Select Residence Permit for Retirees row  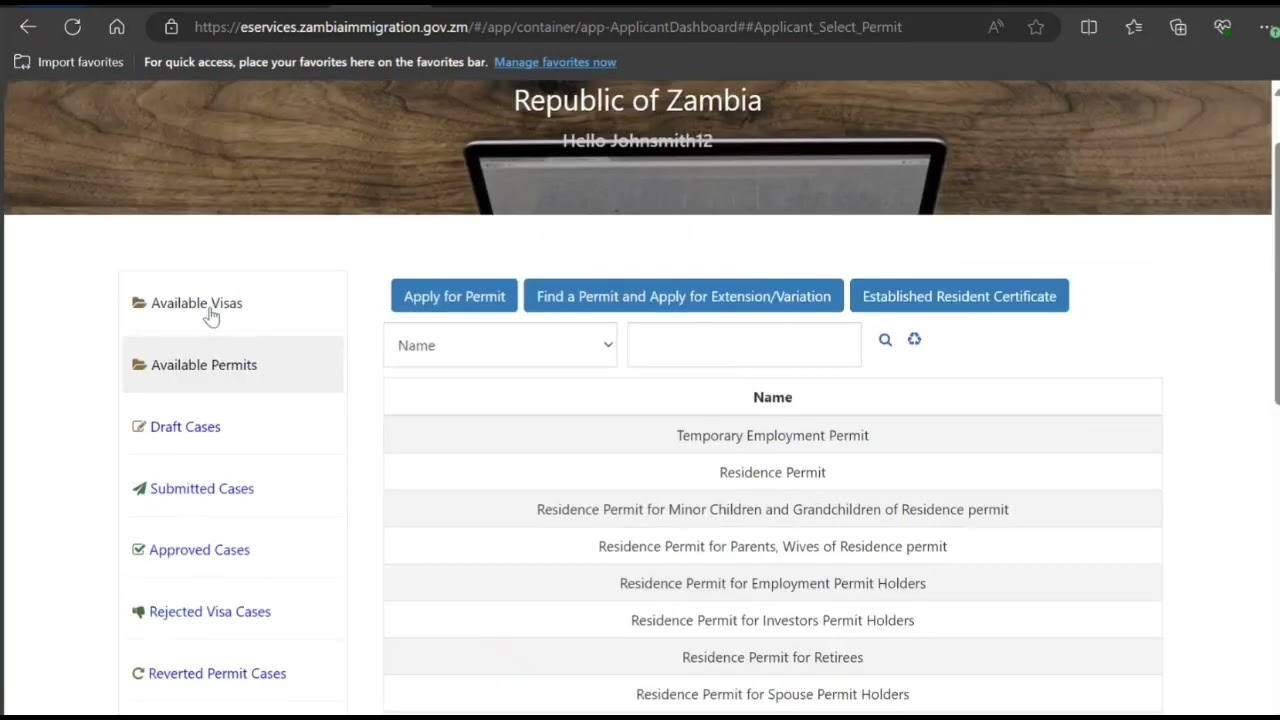click(x=772, y=657)
